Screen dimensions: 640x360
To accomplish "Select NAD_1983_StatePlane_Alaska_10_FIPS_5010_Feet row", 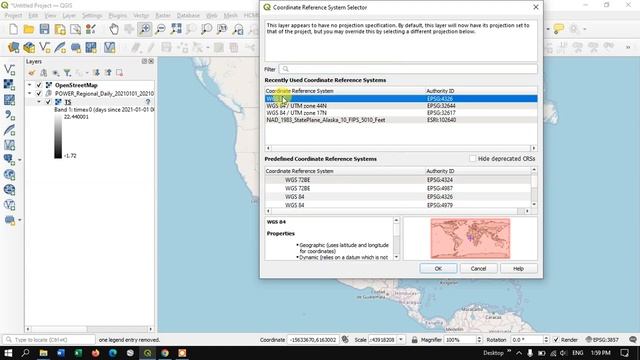I will coord(401,120).
